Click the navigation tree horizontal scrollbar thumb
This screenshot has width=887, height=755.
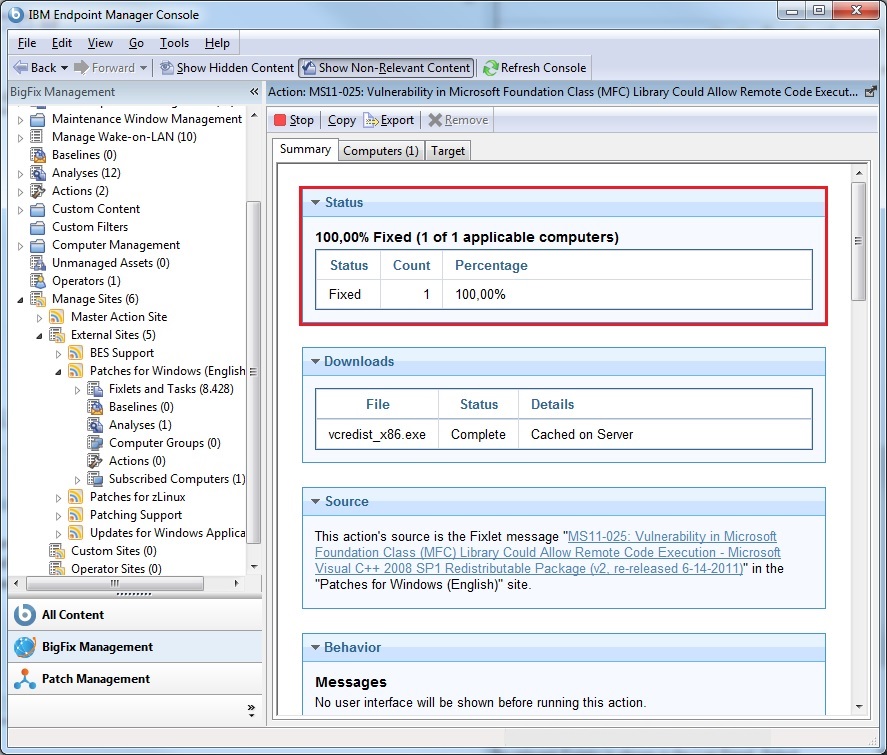pyautogui.click(x=115, y=583)
